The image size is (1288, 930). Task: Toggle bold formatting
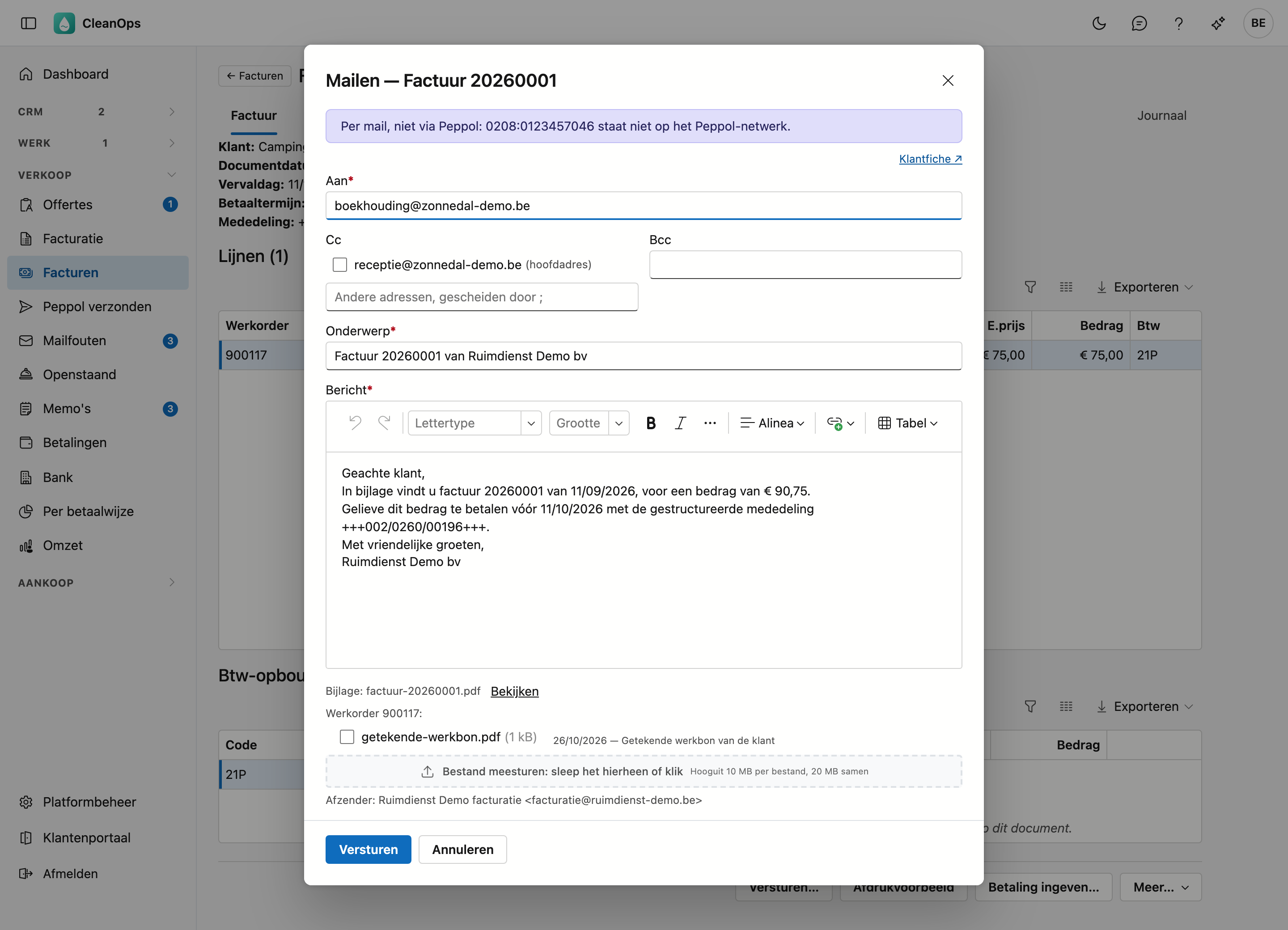[x=651, y=423]
